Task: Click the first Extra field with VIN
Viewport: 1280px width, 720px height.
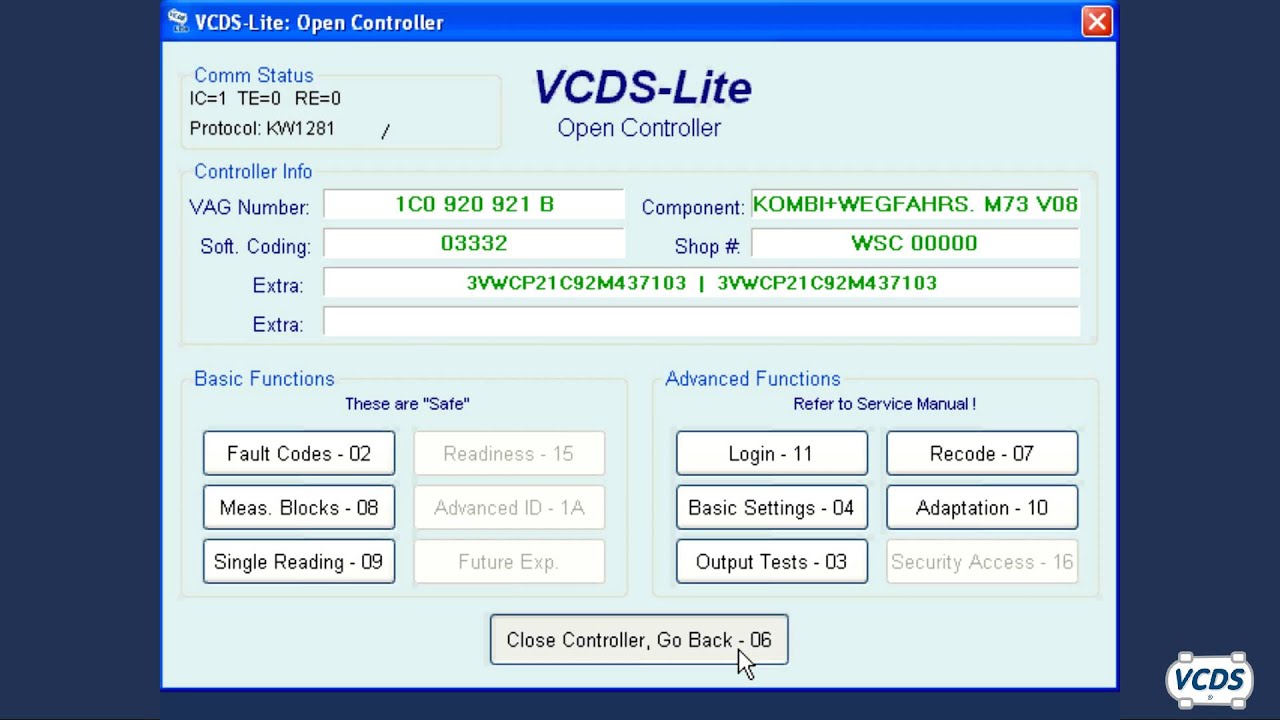Action: click(701, 283)
